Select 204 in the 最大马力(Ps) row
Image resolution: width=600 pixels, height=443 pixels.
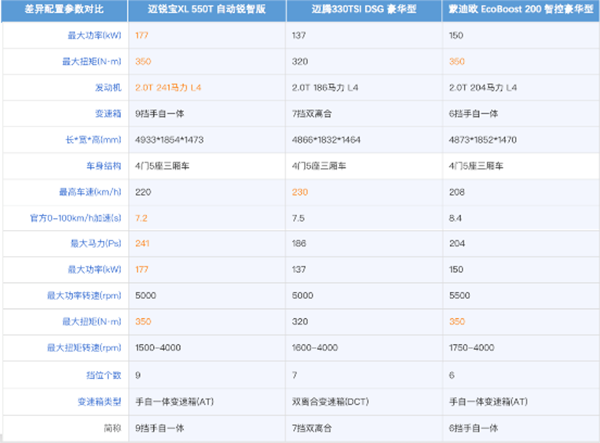coord(457,243)
